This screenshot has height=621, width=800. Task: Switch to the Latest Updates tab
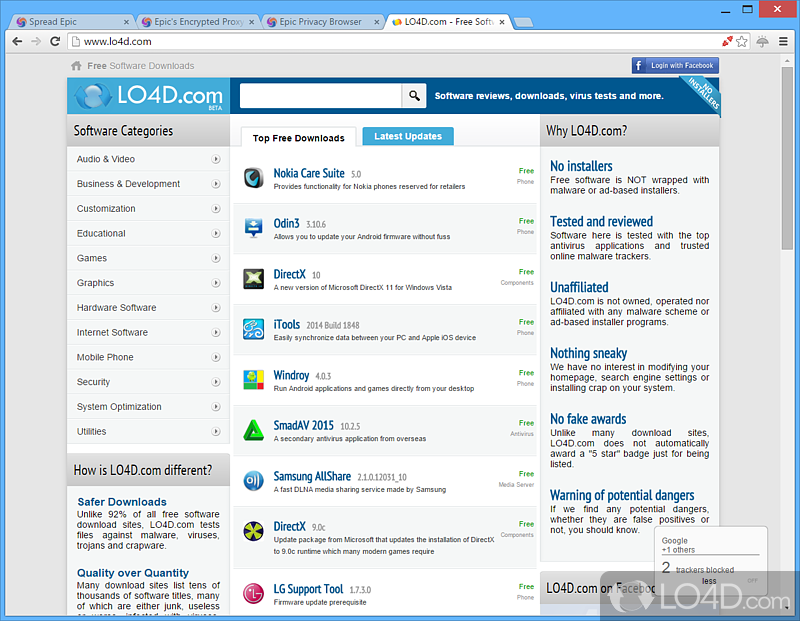pos(408,136)
